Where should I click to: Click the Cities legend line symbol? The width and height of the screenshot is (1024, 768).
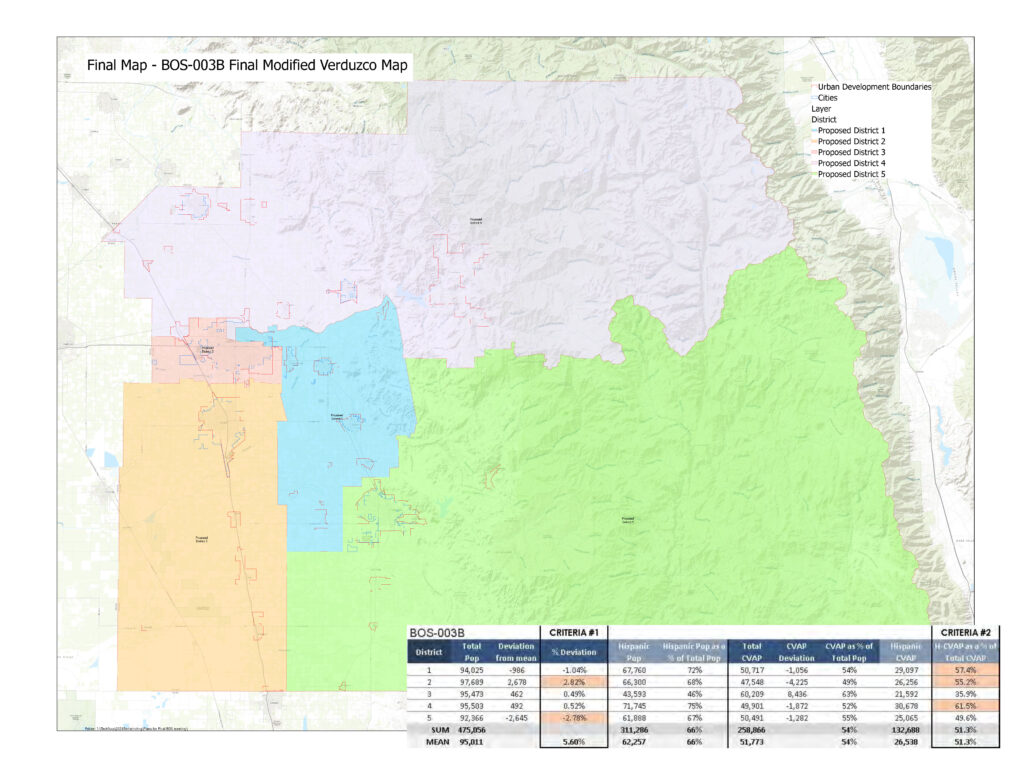click(814, 98)
